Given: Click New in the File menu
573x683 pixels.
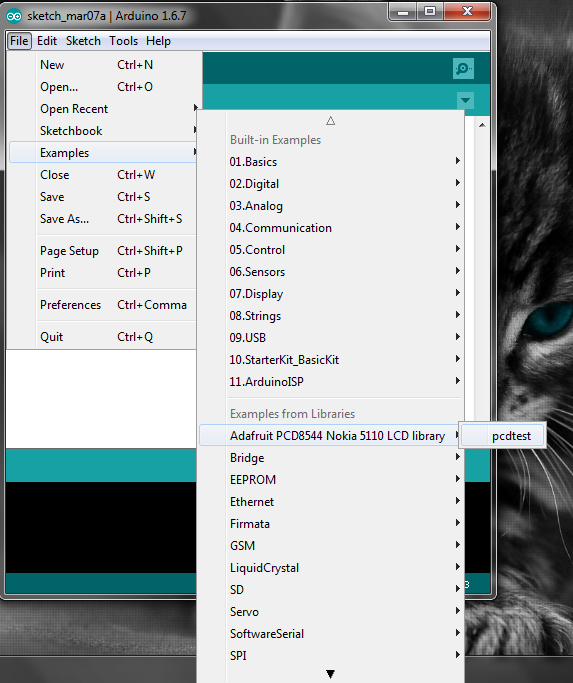Looking at the screenshot, I should coord(103,65).
